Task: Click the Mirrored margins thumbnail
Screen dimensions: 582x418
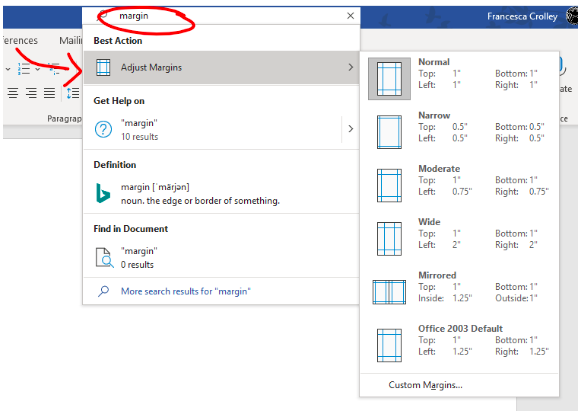Action: click(x=389, y=292)
